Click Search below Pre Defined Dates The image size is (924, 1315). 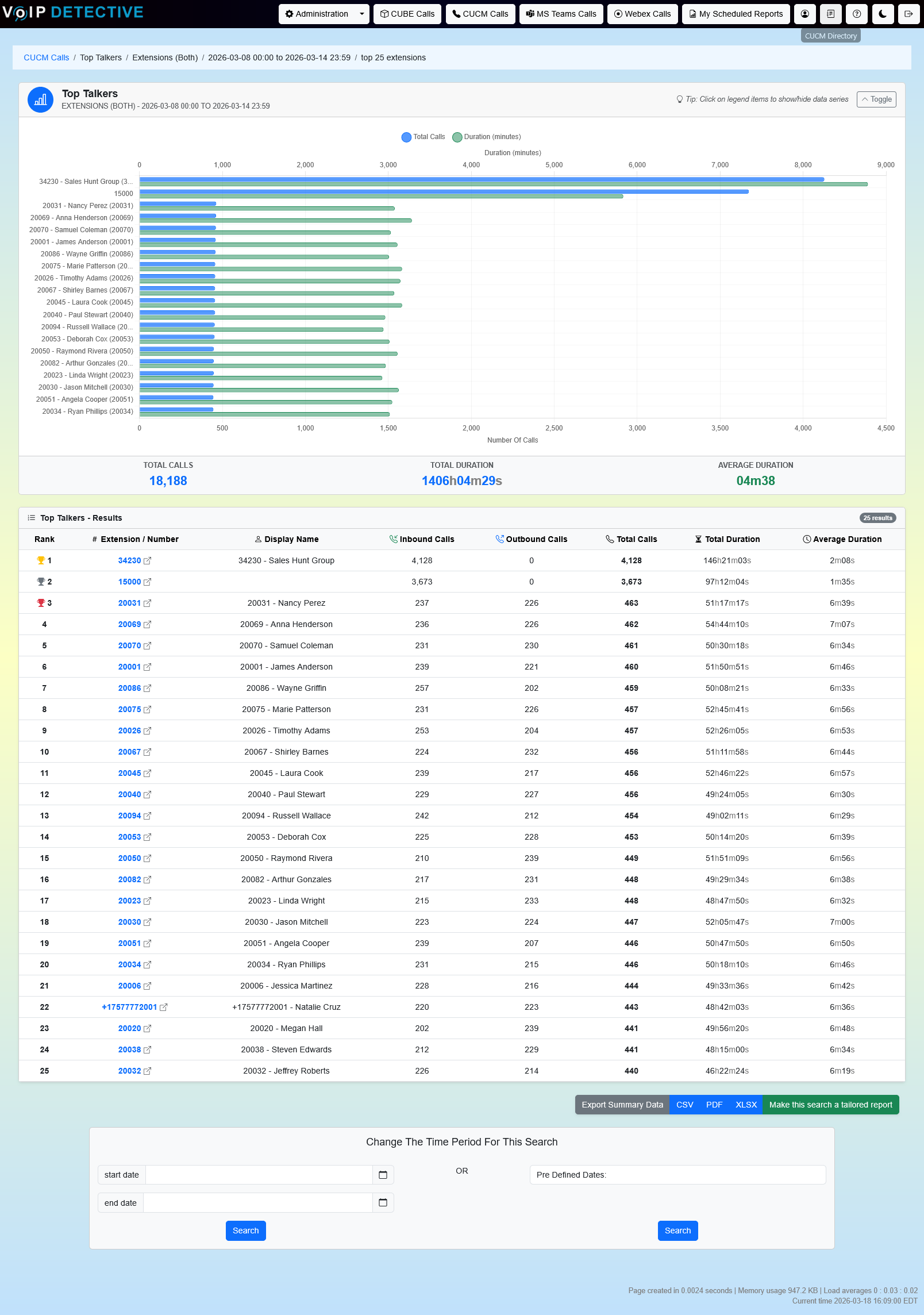point(677,1231)
